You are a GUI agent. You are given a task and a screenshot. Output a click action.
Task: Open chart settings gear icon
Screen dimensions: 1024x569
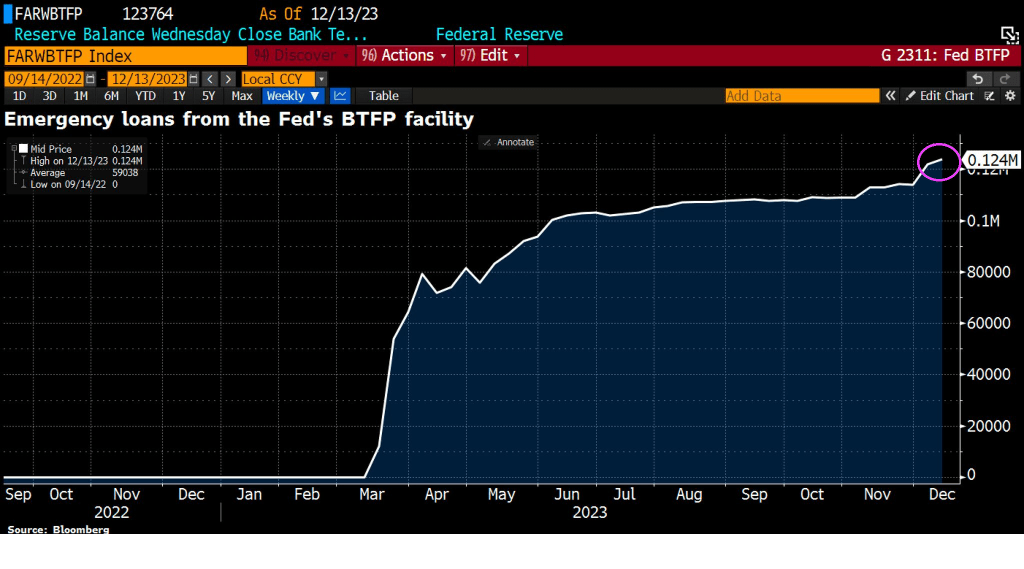pyautogui.click(x=1010, y=96)
